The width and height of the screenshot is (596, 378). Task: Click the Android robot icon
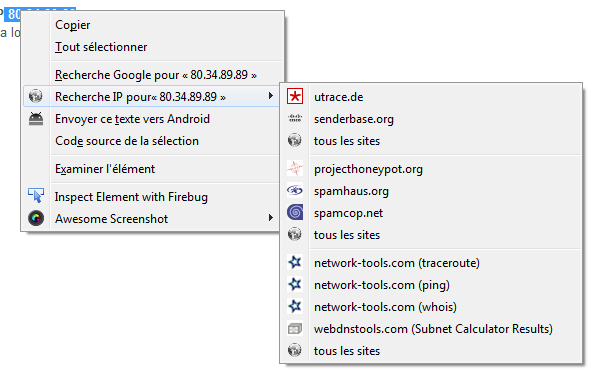pyautogui.click(x=36, y=119)
